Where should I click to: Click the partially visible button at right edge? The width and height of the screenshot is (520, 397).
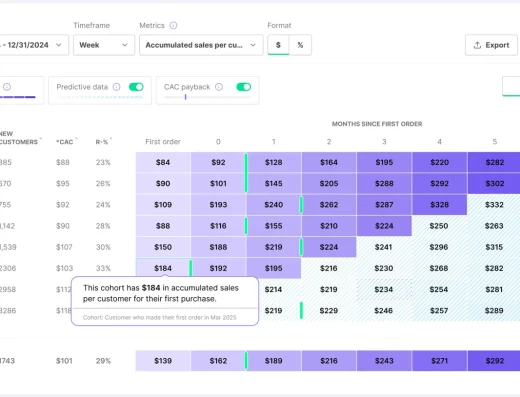click(511, 86)
